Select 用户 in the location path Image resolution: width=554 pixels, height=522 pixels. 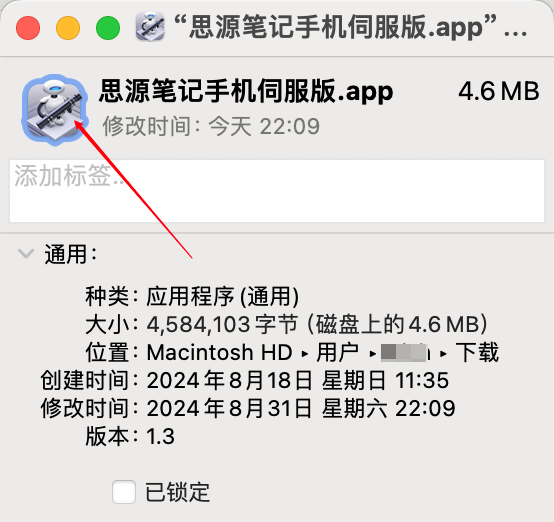[x=338, y=352]
